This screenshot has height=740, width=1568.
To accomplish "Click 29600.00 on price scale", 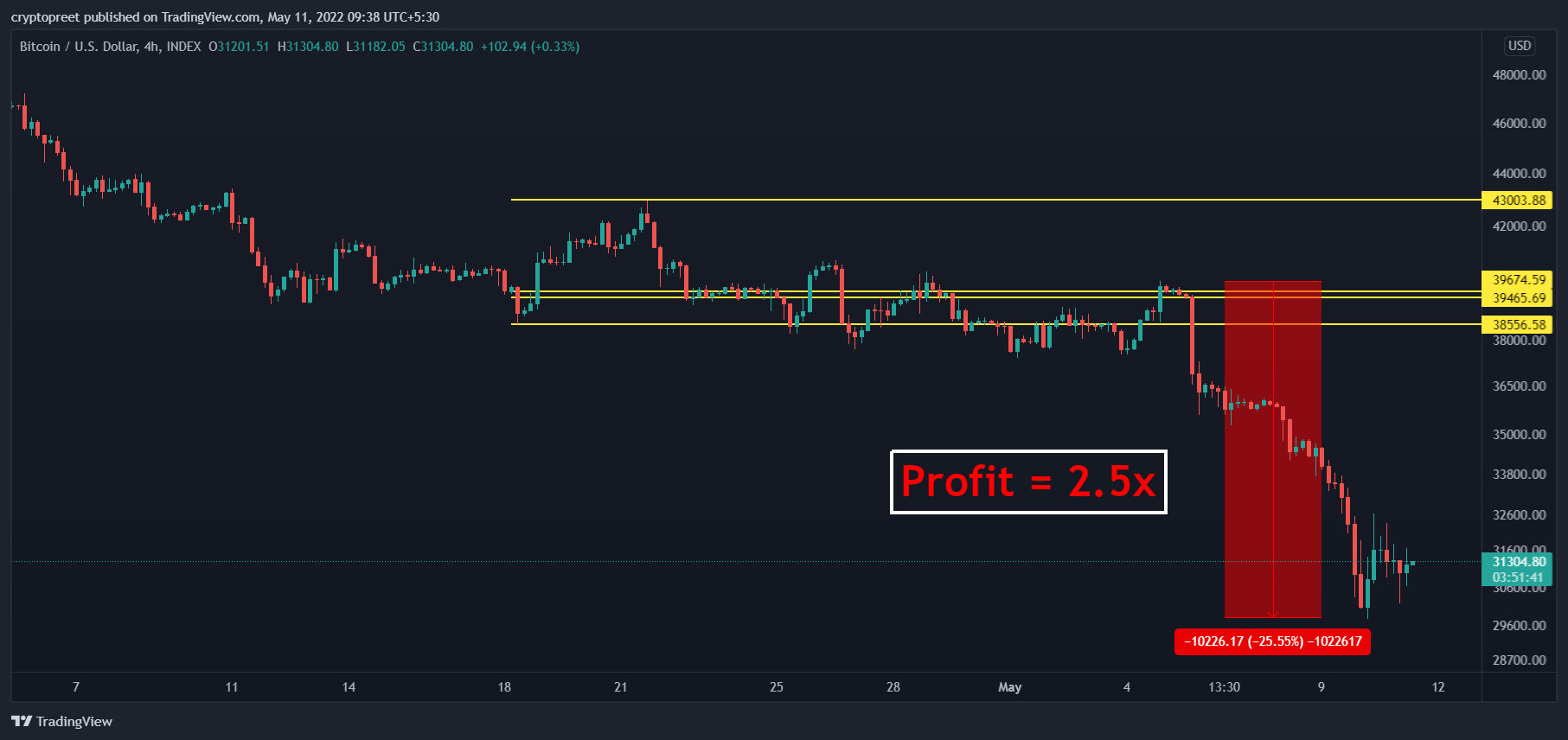I will 1520,626.
